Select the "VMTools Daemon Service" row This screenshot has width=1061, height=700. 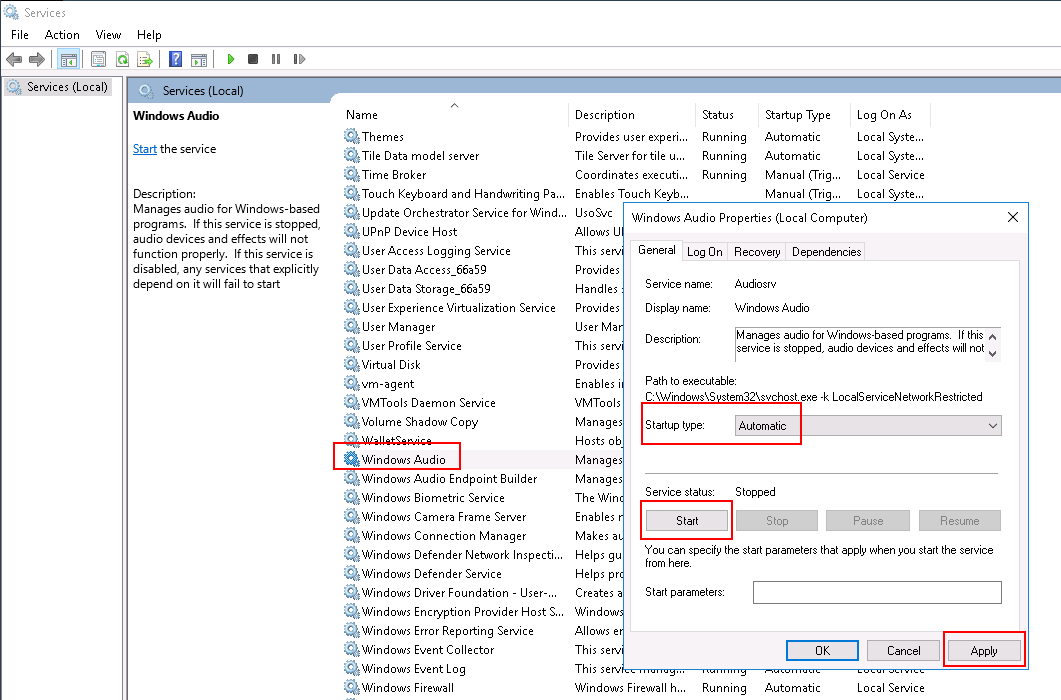coord(428,403)
